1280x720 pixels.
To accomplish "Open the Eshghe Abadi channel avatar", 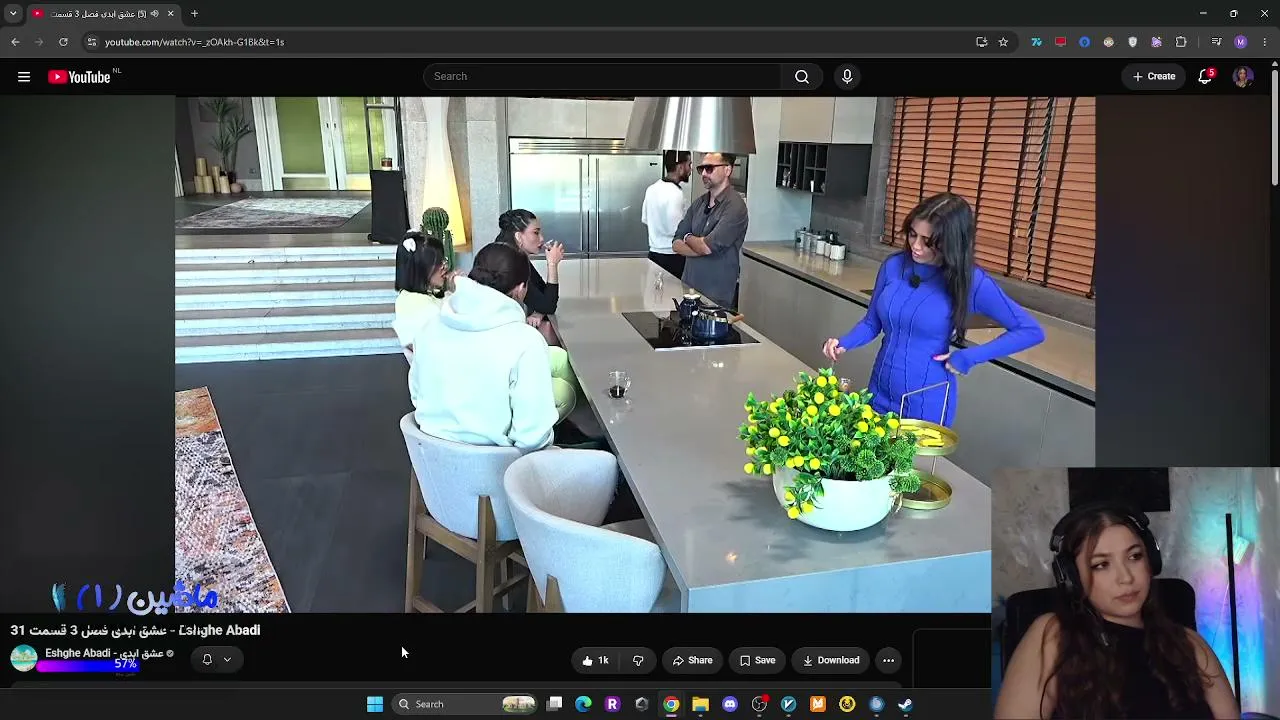I will click(x=24, y=658).
